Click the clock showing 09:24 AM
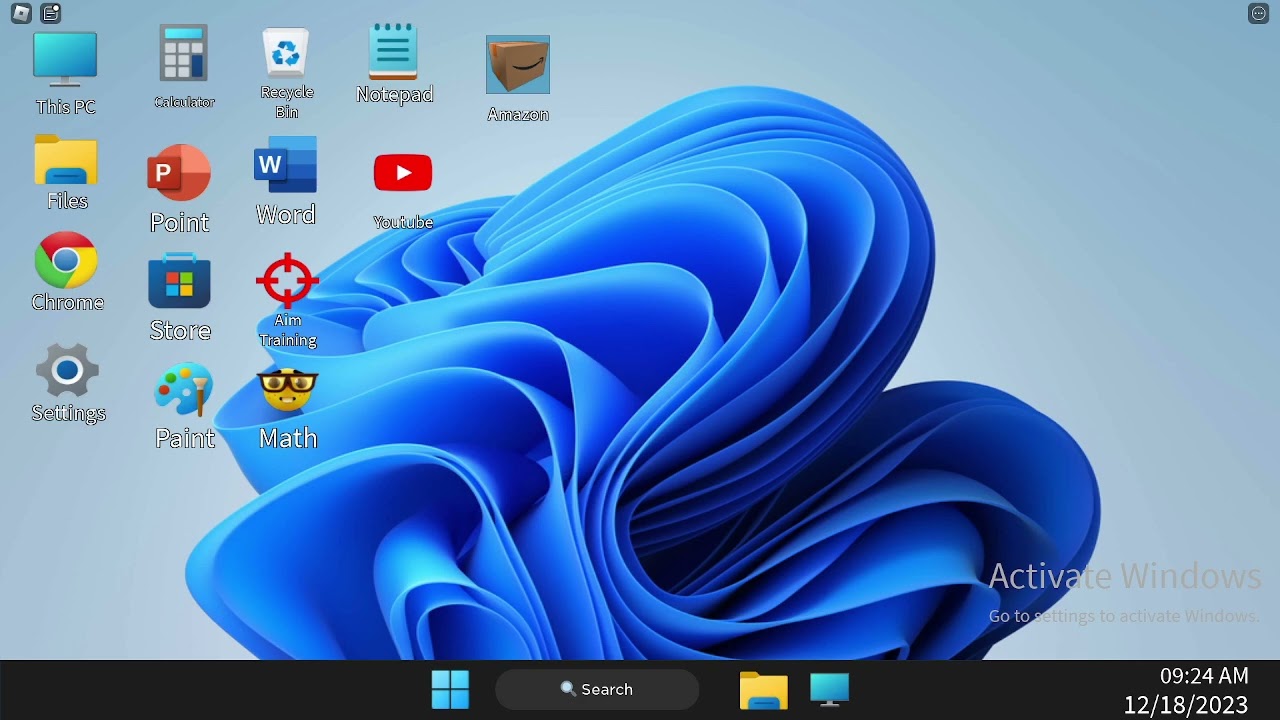 [x=1204, y=677]
